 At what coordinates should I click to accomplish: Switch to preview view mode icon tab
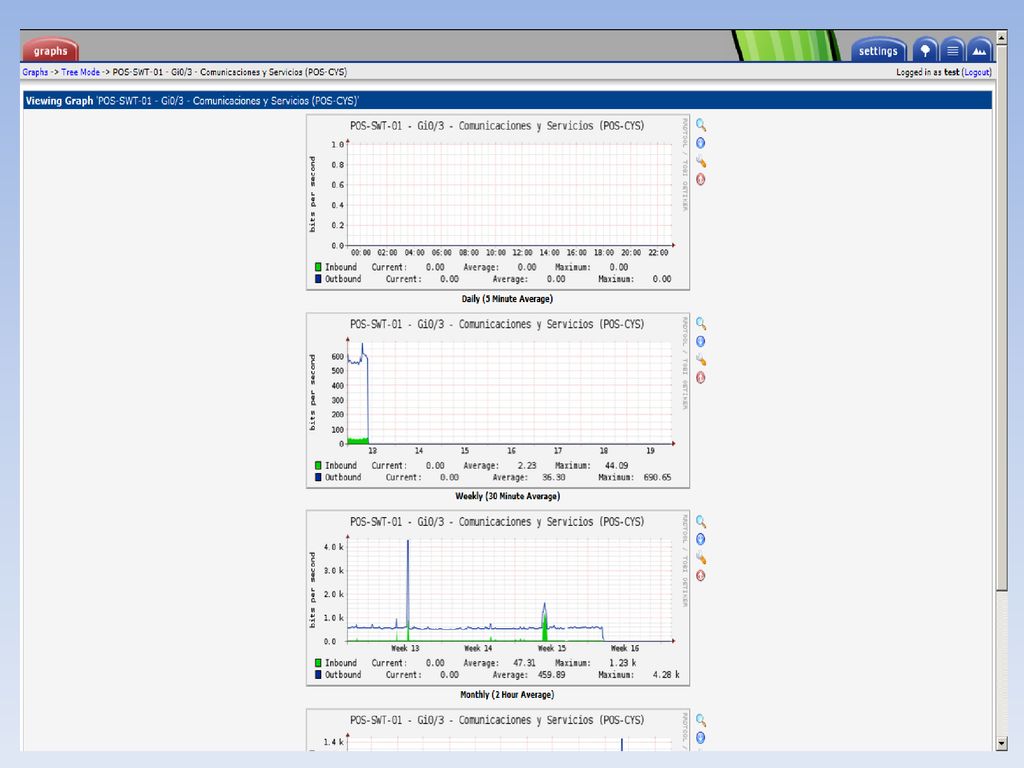click(980, 50)
